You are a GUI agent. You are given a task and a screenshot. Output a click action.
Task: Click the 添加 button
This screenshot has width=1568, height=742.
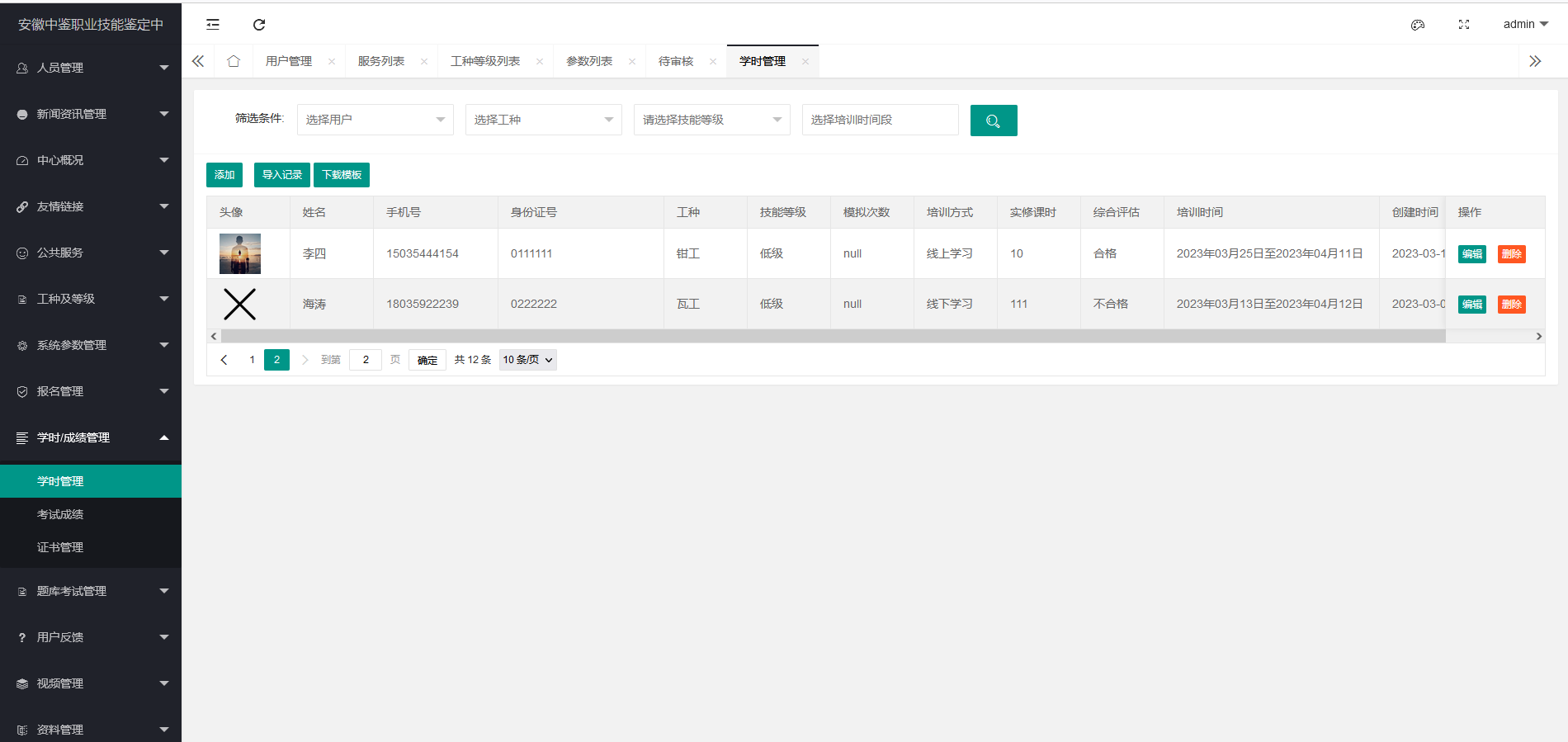coord(224,175)
